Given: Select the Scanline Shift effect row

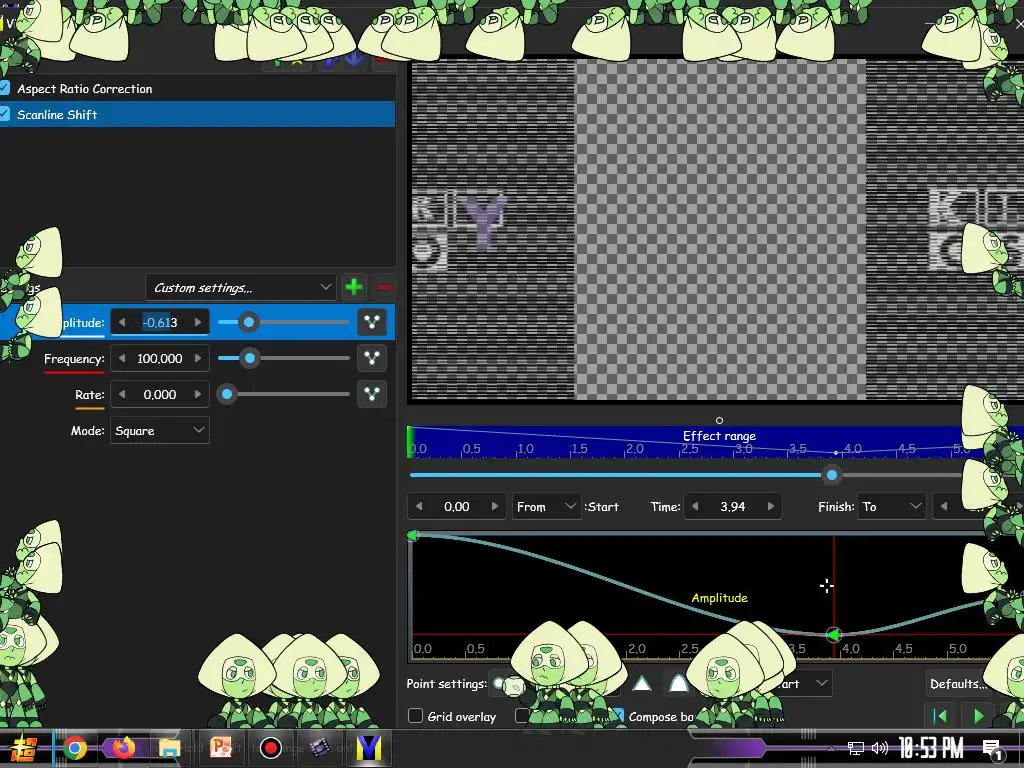Looking at the screenshot, I should 197,114.
